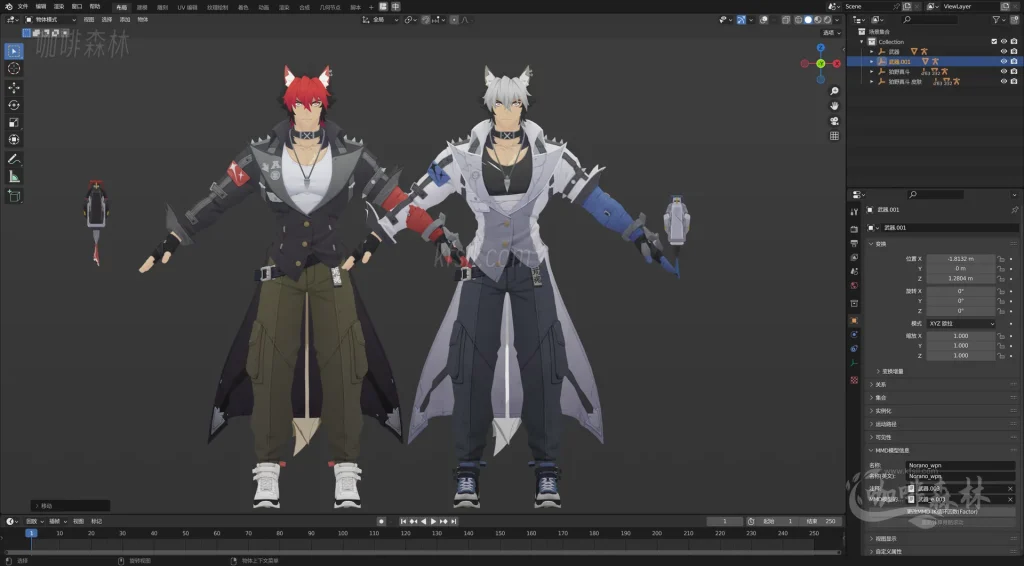Click the outliner filter funnel icon
Screen dimensions: 1024x566
996,20
